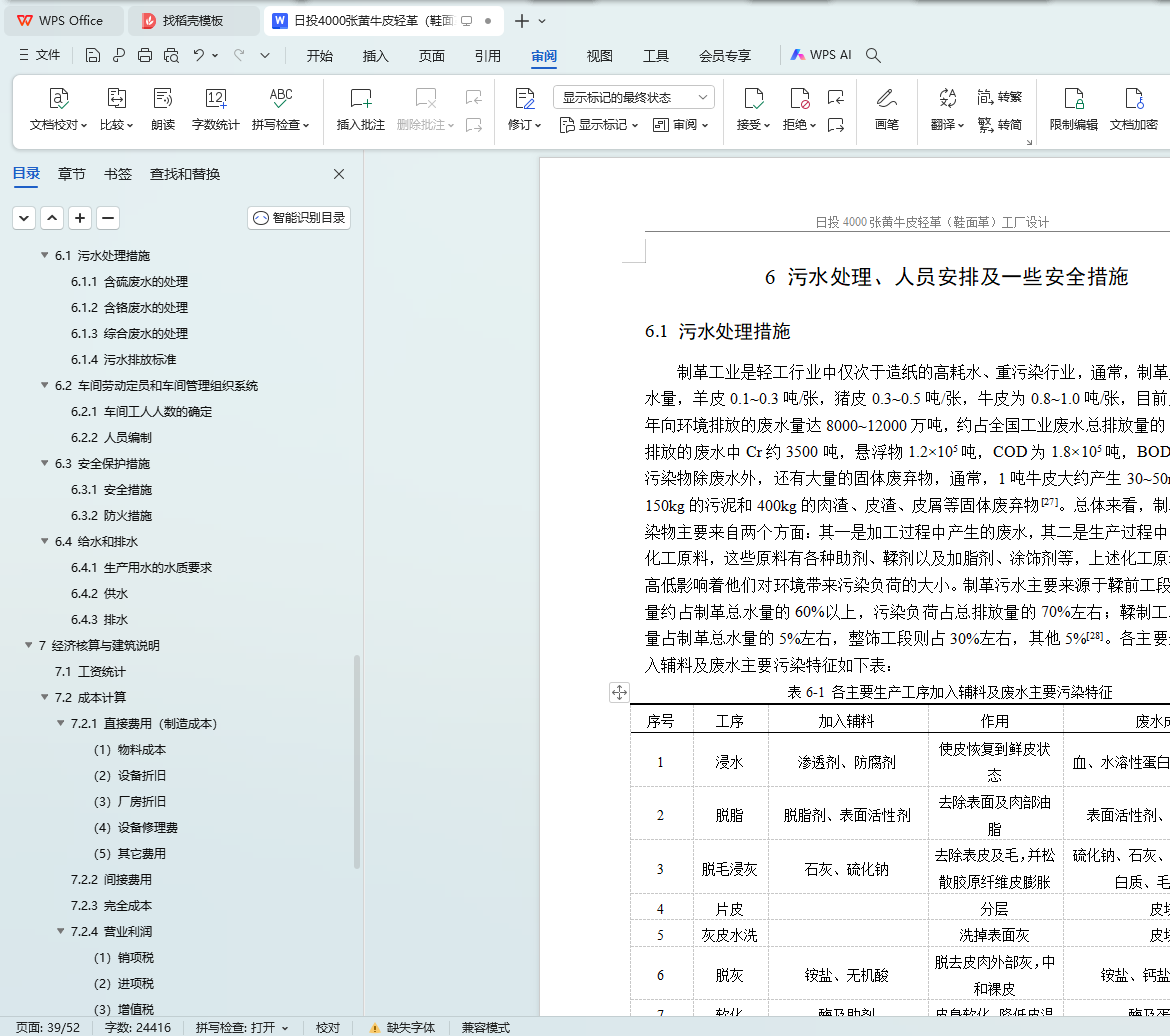1170x1036 pixels.
Task: Click the expand-level plus button
Action: pyautogui.click(x=80, y=218)
